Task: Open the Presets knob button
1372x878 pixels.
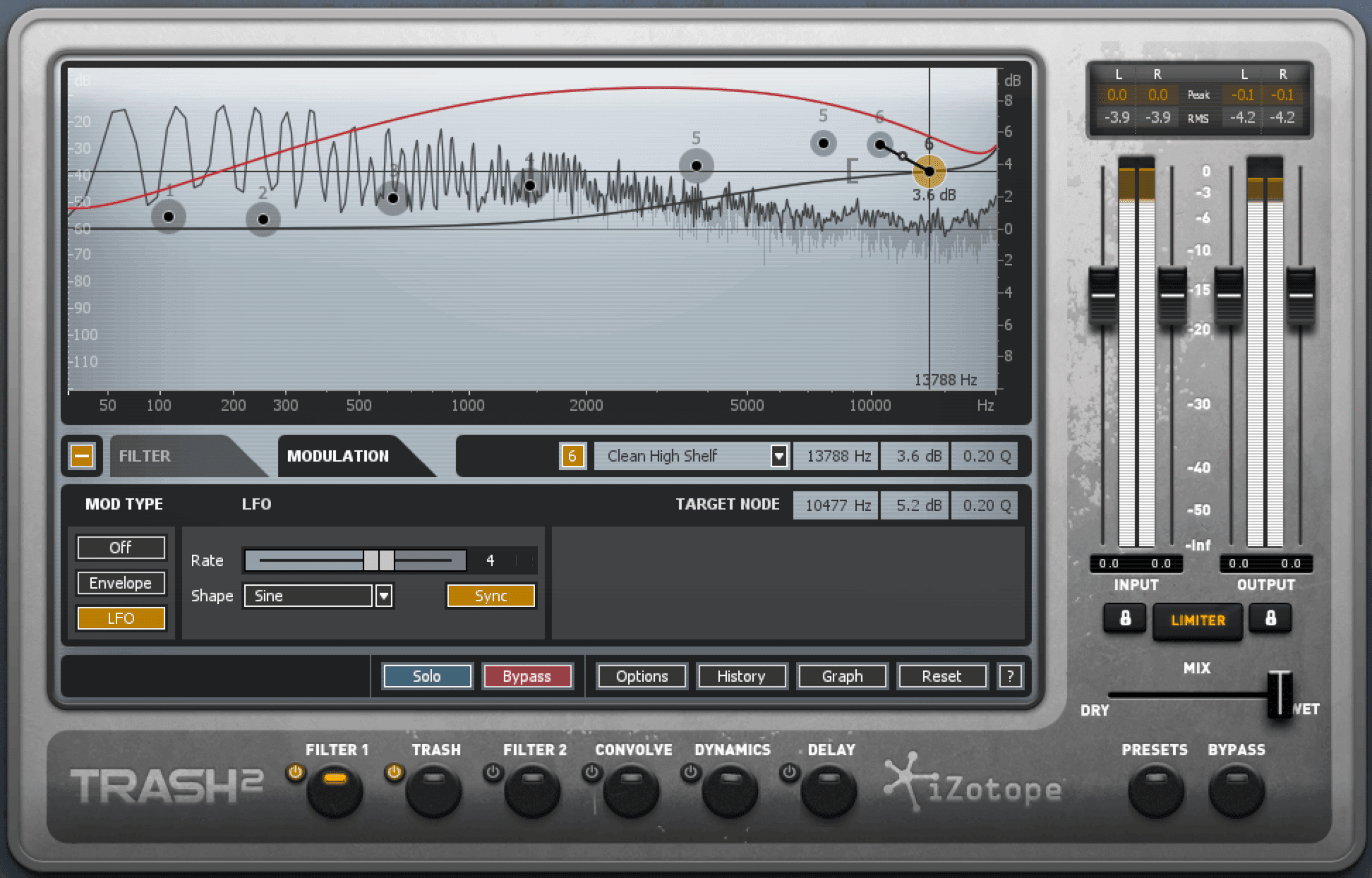Action: [x=1156, y=792]
